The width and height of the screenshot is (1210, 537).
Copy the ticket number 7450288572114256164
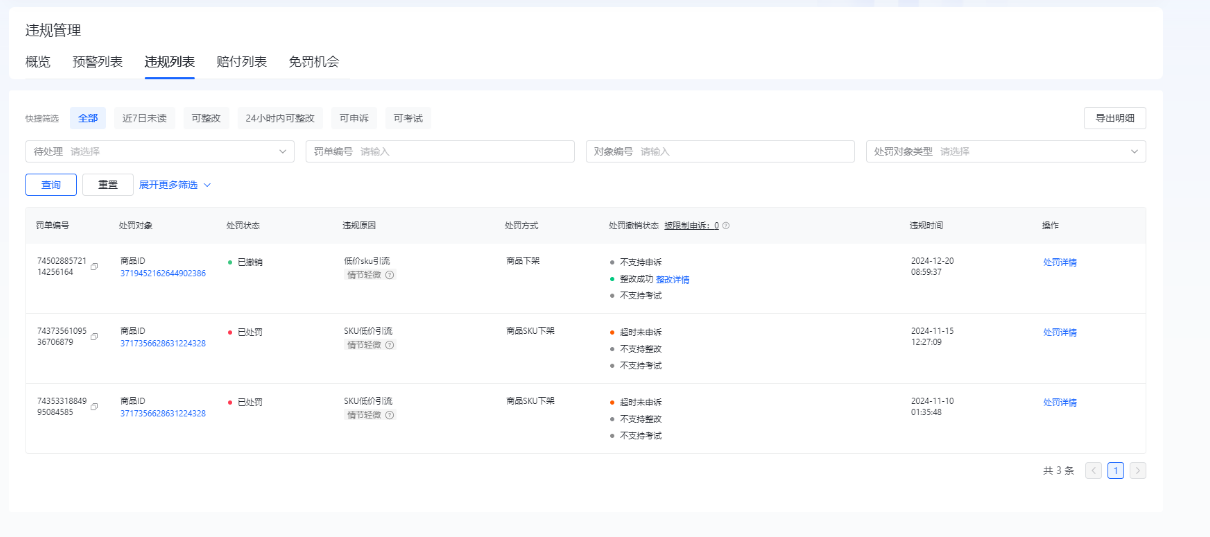(94, 267)
